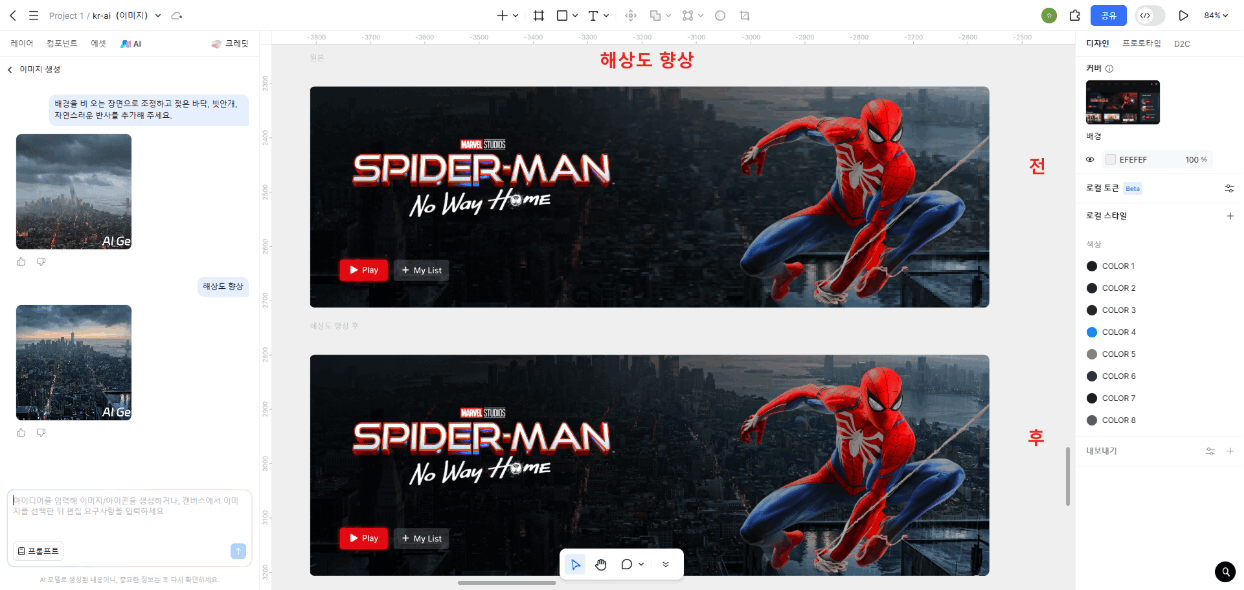Click the boolean operations icon
This screenshot has height=590, width=1244.
click(654, 16)
